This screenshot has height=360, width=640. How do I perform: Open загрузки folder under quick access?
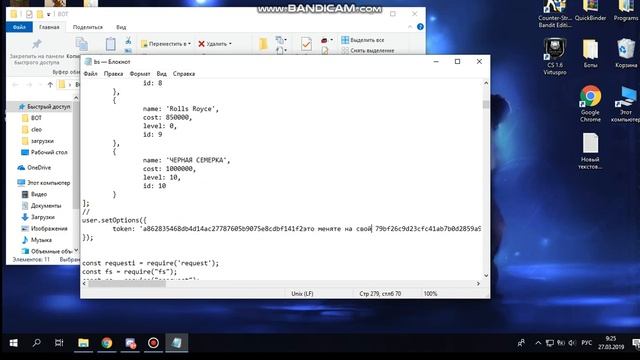[x=38, y=141]
